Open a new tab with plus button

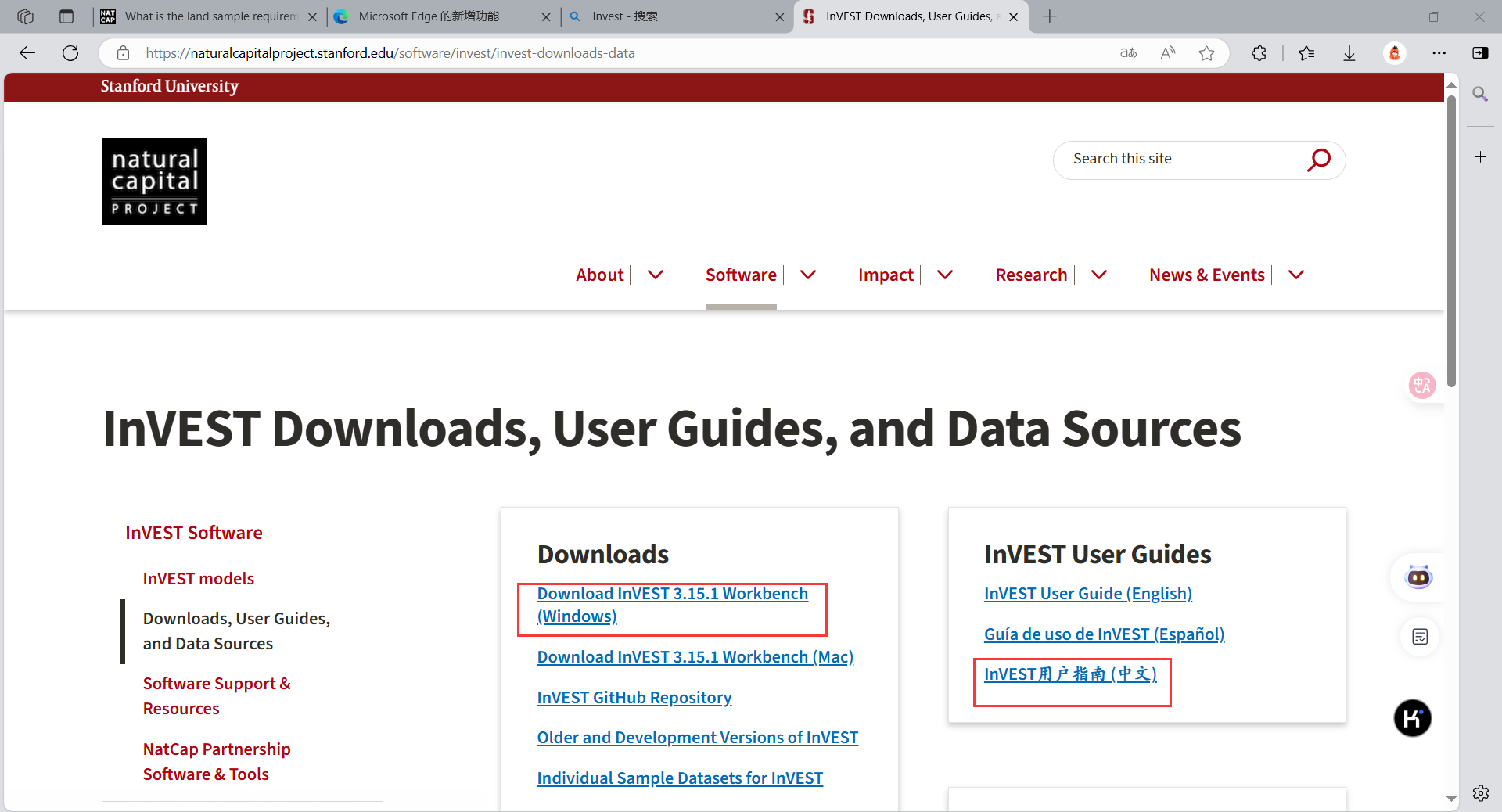[x=1050, y=16]
